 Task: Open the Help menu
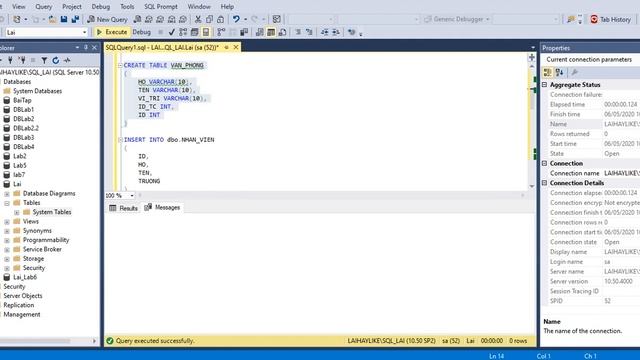[x=227, y=7]
